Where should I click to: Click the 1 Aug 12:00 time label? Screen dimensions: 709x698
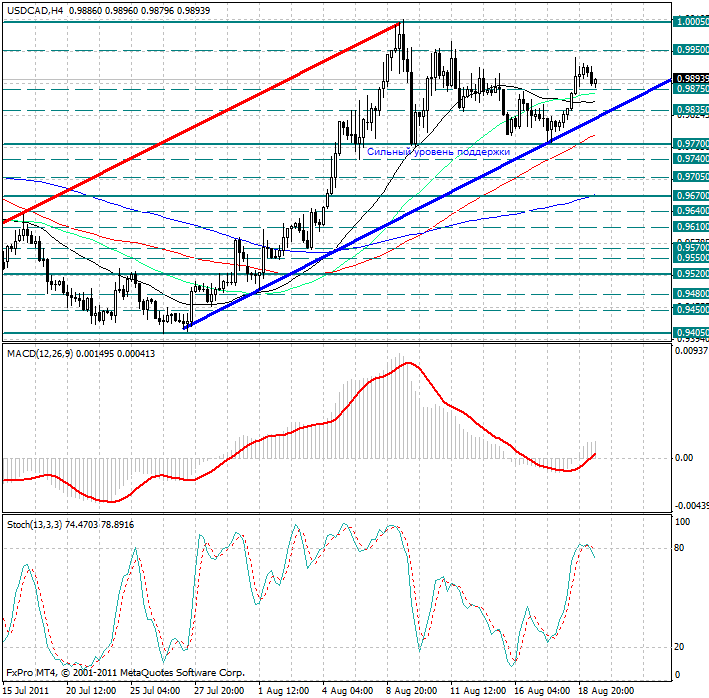pyautogui.click(x=283, y=689)
